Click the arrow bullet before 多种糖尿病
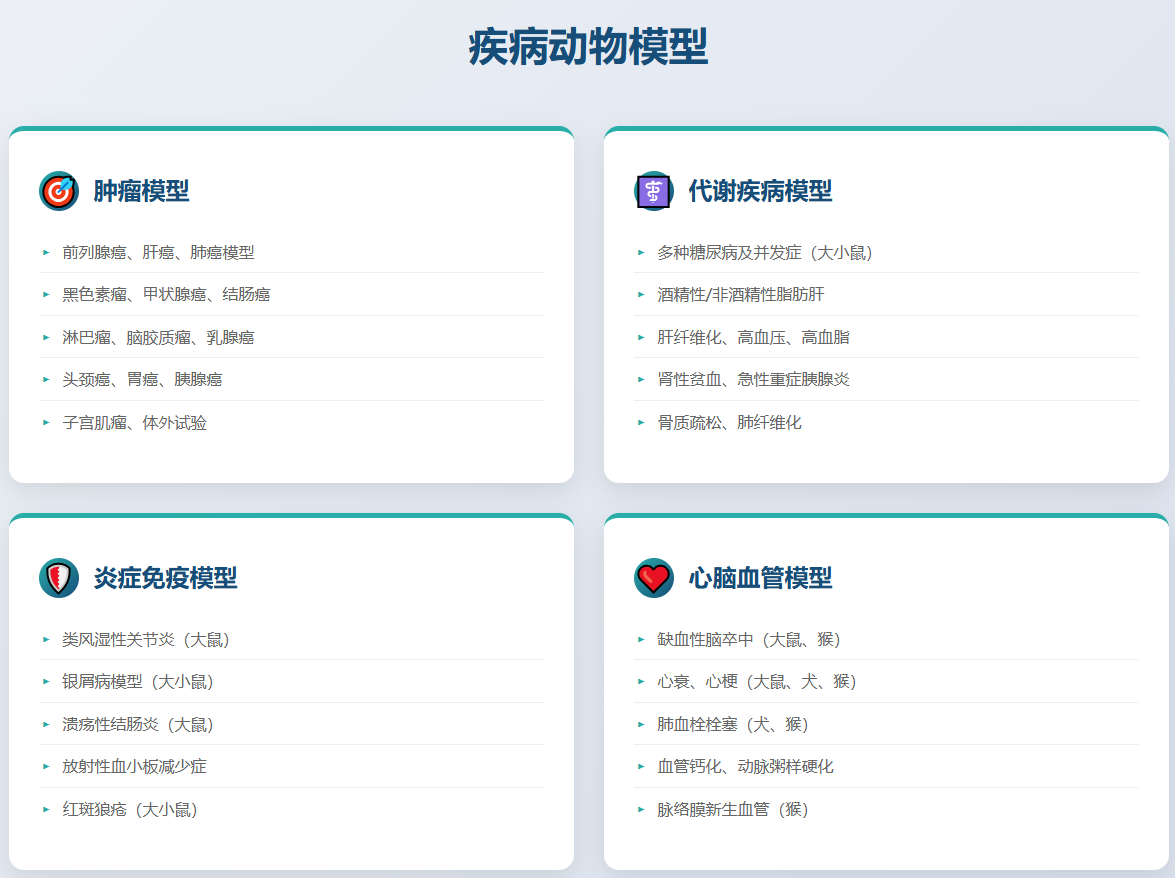 tap(641, 252)
